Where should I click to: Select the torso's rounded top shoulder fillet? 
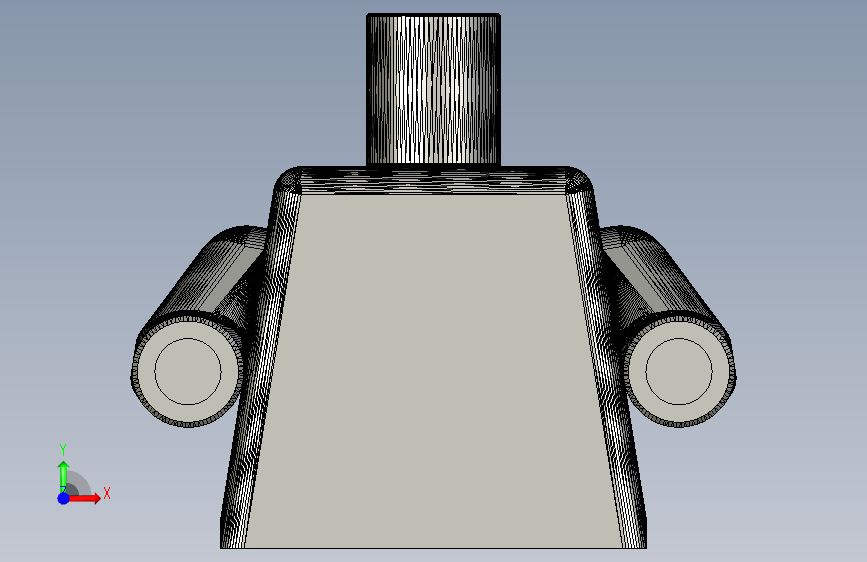[x=434, y=180]
